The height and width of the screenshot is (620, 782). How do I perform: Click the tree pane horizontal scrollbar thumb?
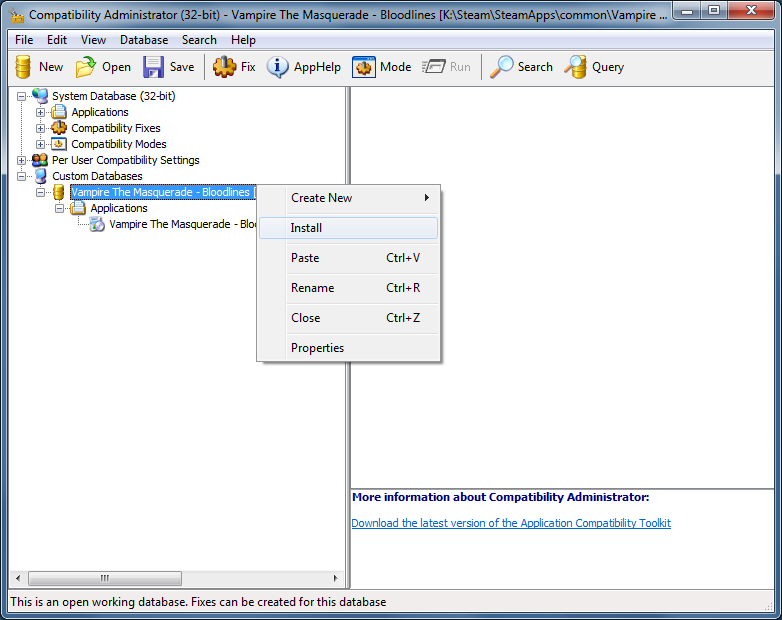(x=105, y=578)
